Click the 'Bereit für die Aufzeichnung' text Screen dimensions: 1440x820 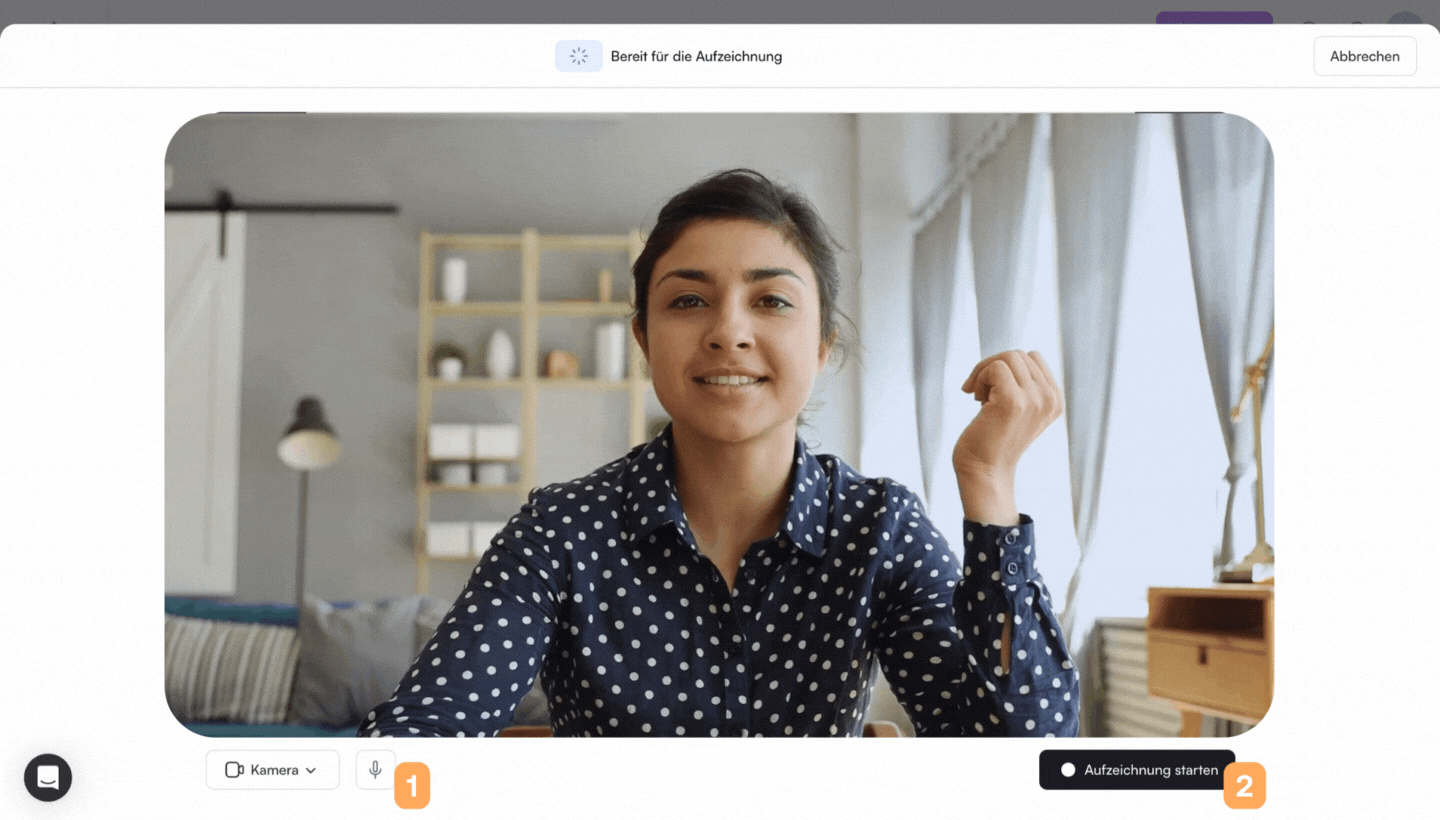[696, 56]
